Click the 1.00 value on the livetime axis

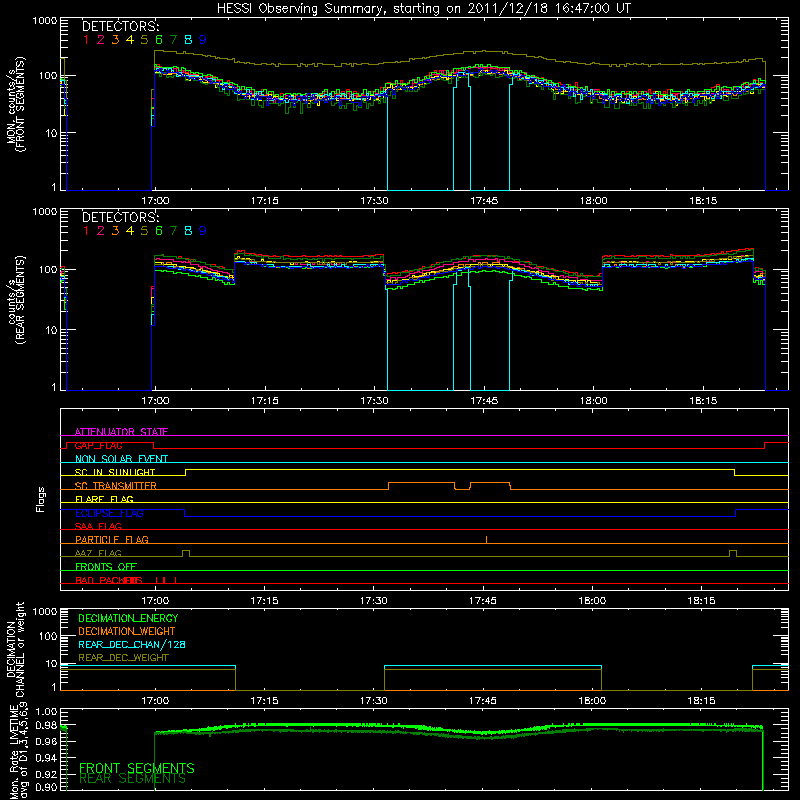click(47, 711)
